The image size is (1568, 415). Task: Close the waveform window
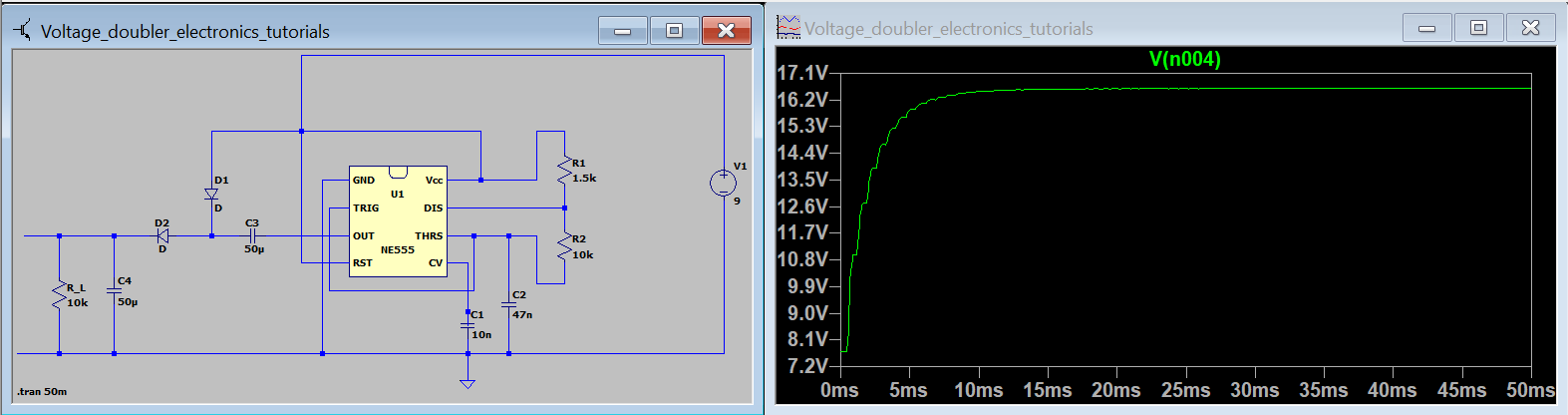point(1531,28)
